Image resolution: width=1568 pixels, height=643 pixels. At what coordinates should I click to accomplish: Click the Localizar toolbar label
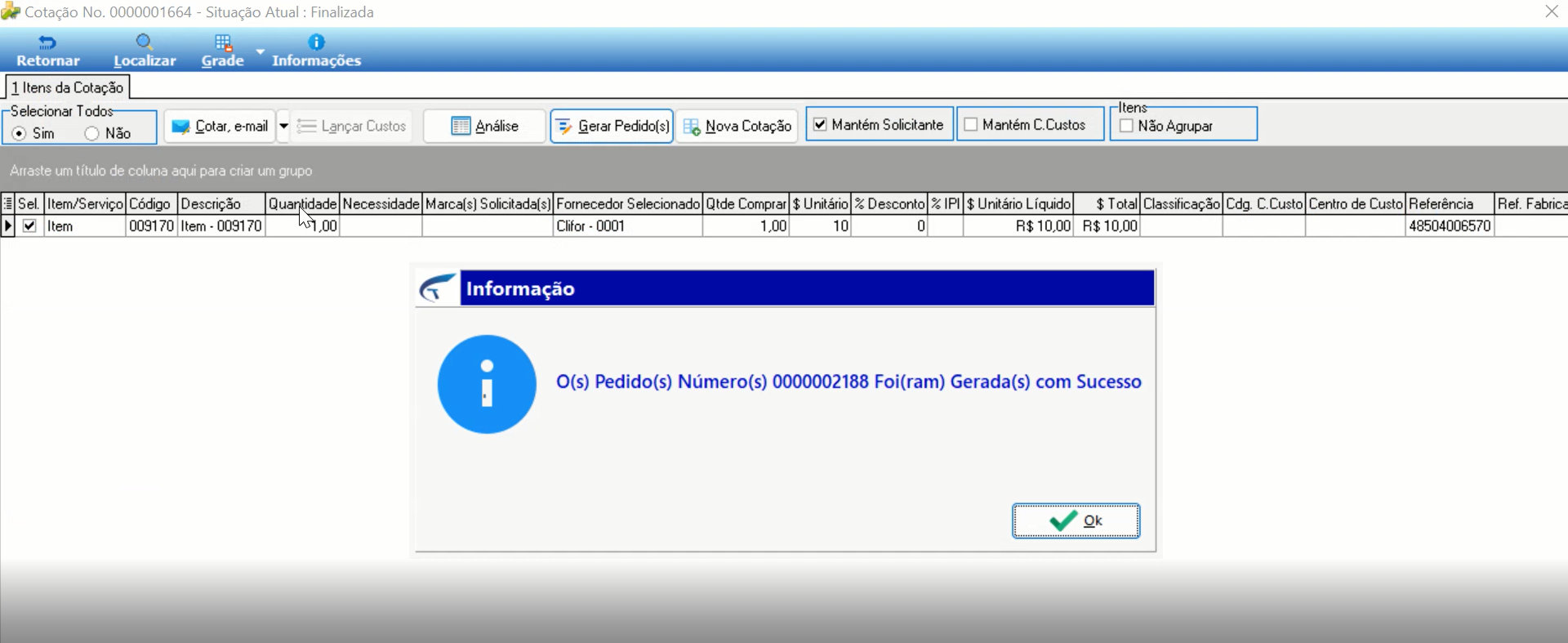145,60
